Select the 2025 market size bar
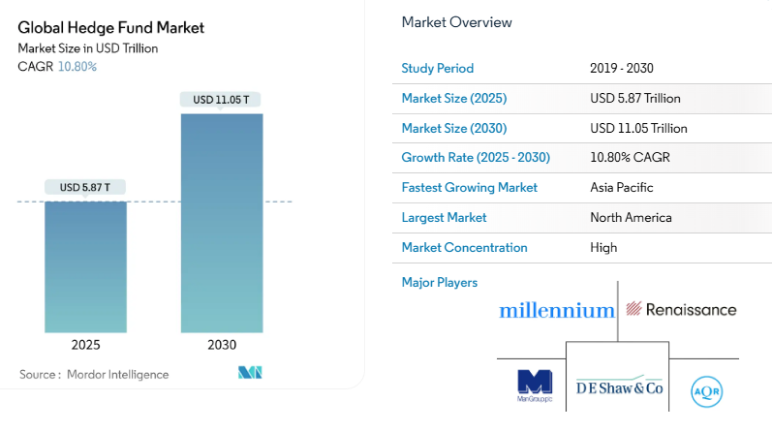The image size is (772, 422). 85,266
